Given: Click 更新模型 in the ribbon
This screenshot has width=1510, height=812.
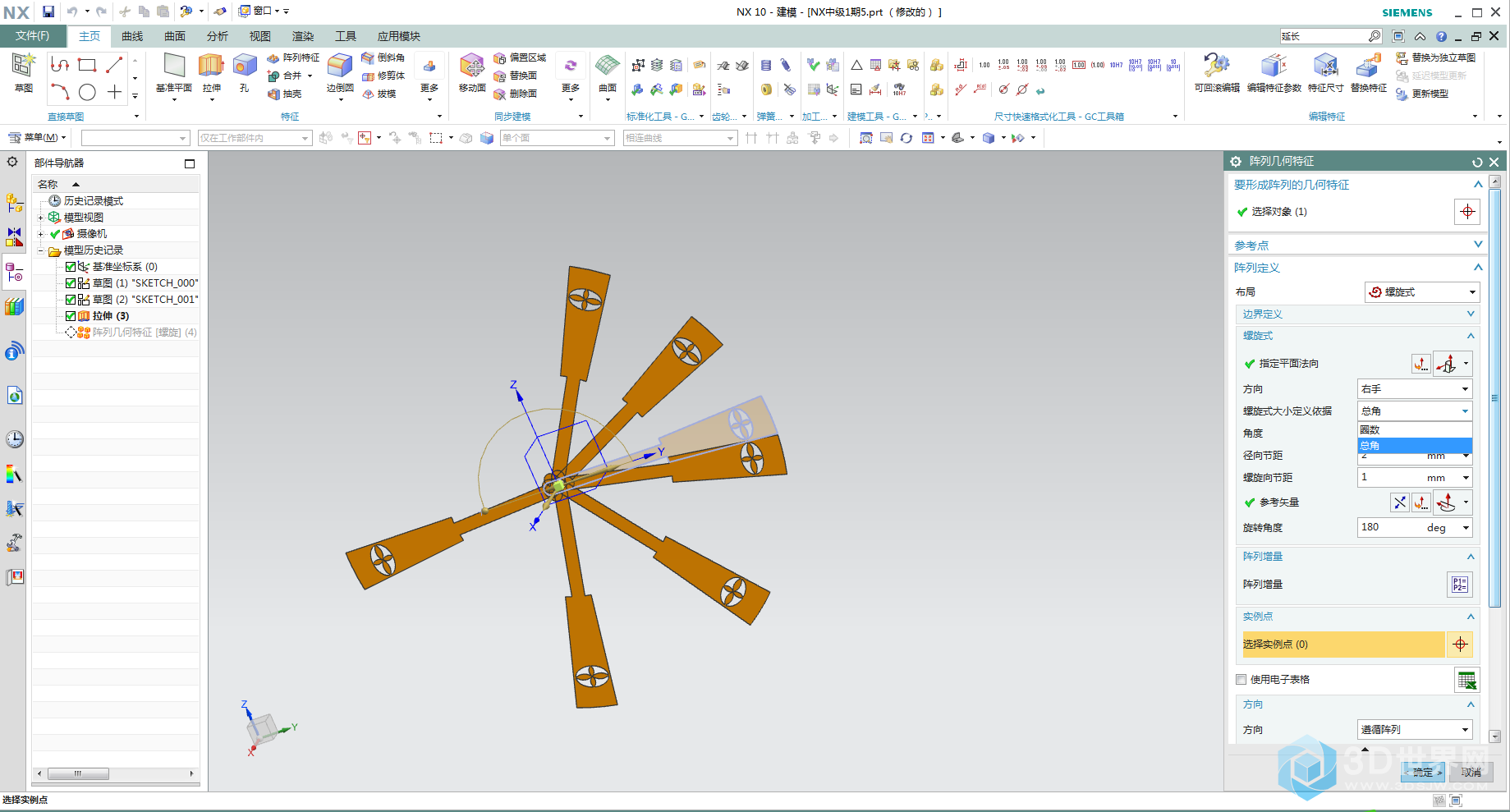Looking at the screenshot, I should pos(1422,94).
